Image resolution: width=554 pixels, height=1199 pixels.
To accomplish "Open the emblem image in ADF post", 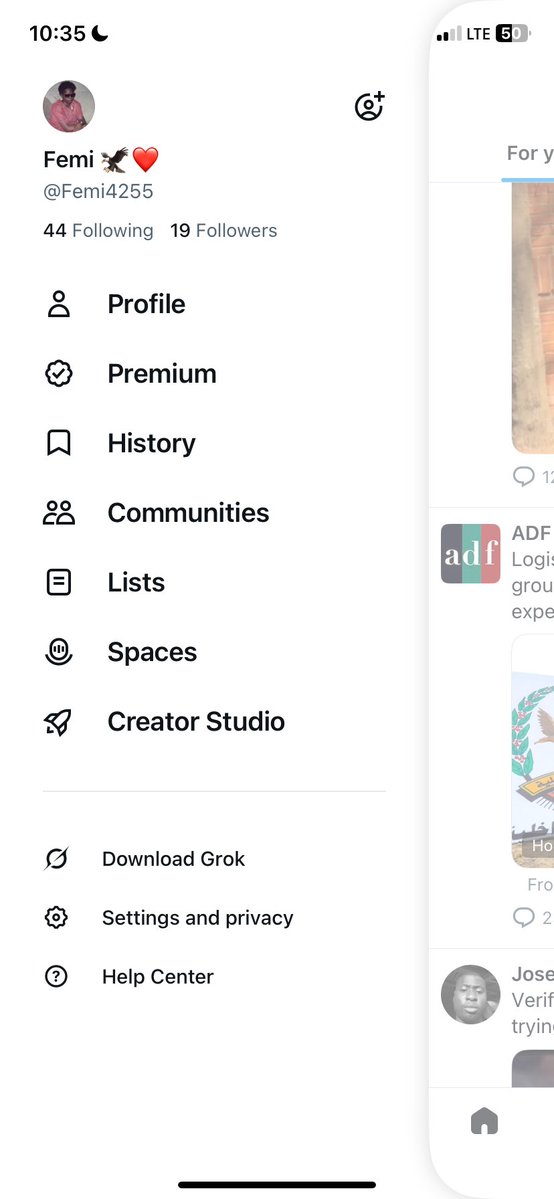I will 533,751.
